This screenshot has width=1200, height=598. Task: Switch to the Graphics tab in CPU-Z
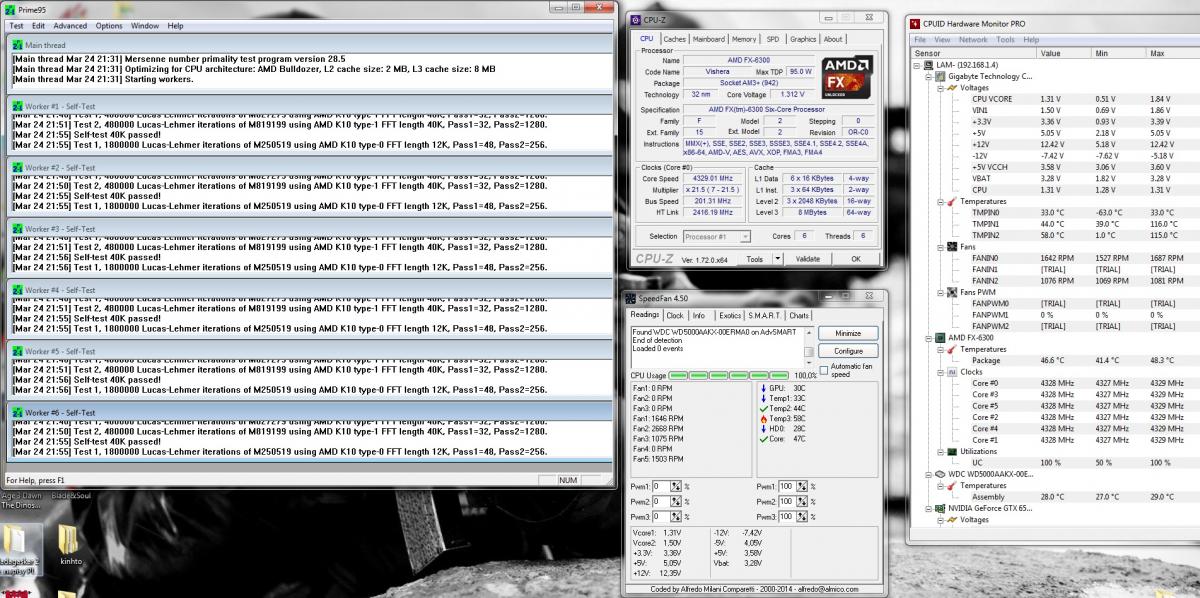click(x=803, y=39)
